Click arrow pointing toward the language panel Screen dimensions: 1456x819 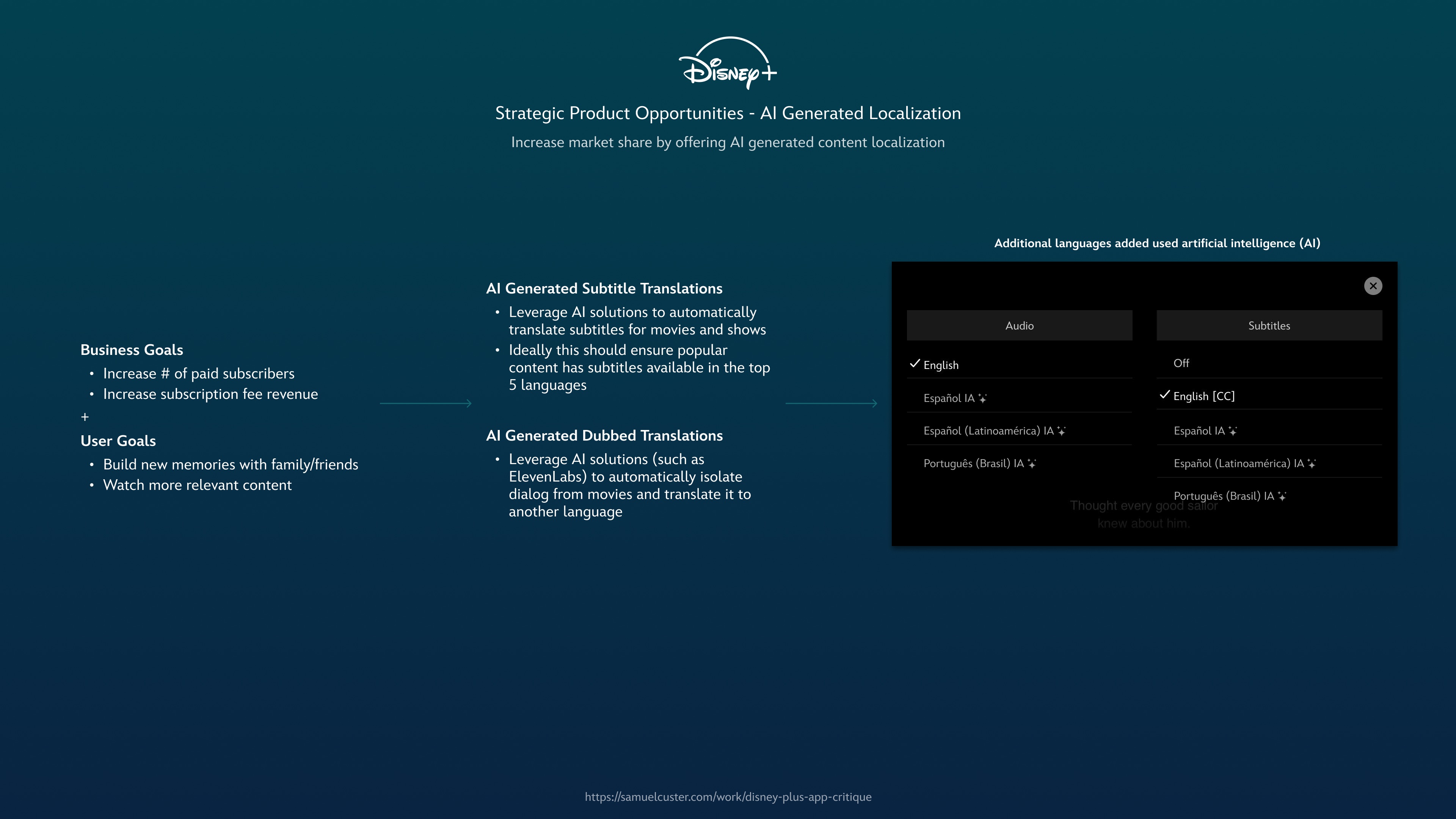pyautogui.click(x=831, y=403)
